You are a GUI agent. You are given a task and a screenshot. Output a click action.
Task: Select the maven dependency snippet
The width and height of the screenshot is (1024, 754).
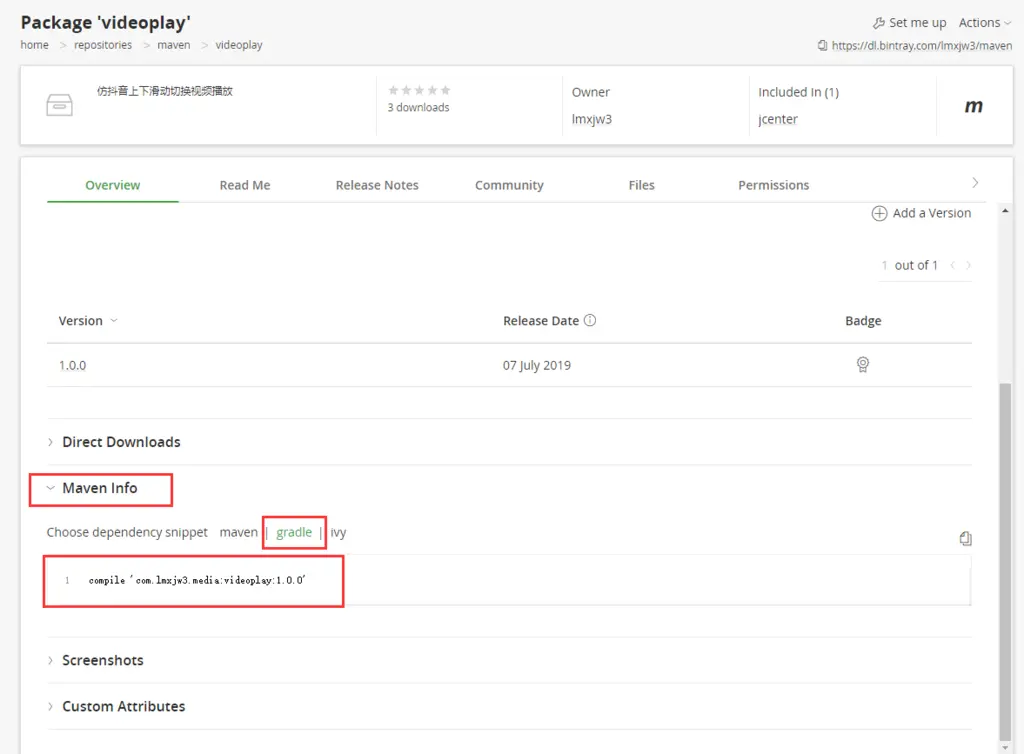[238, 533]
